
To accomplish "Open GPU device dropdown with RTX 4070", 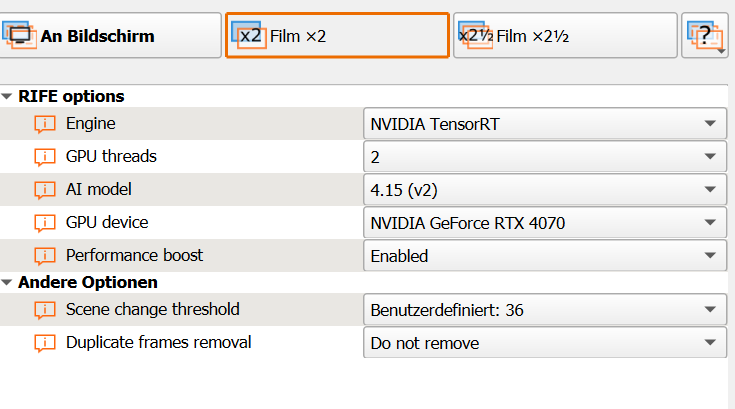I will [543, 223].
